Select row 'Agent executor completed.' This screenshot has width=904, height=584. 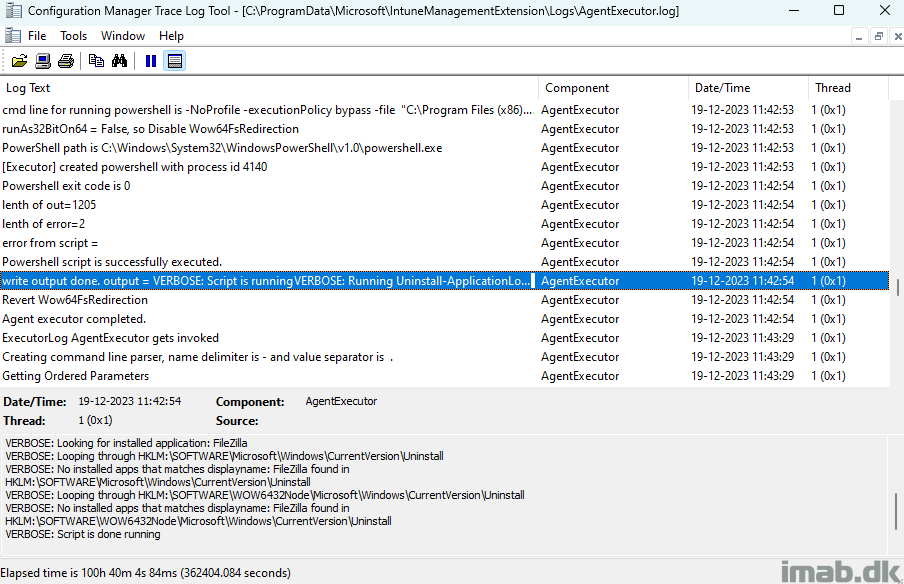click(444, 319)
